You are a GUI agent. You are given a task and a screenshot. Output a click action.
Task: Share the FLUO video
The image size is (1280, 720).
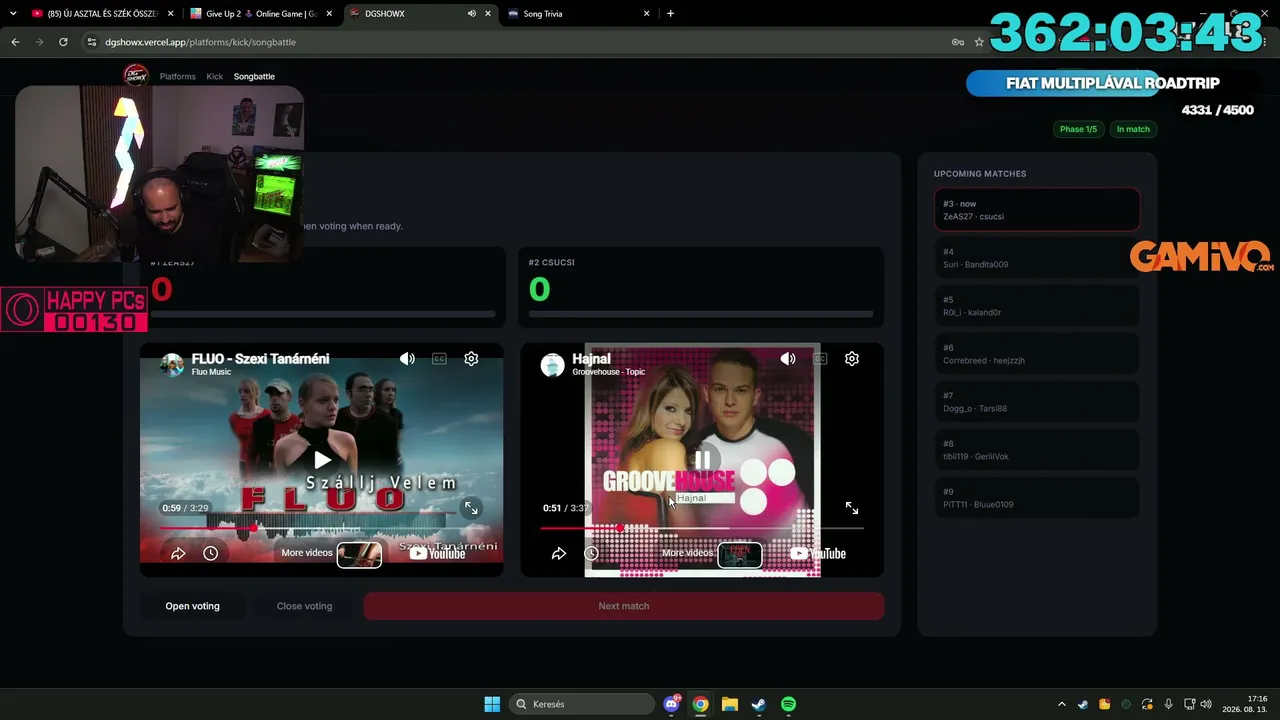(178, 553)
